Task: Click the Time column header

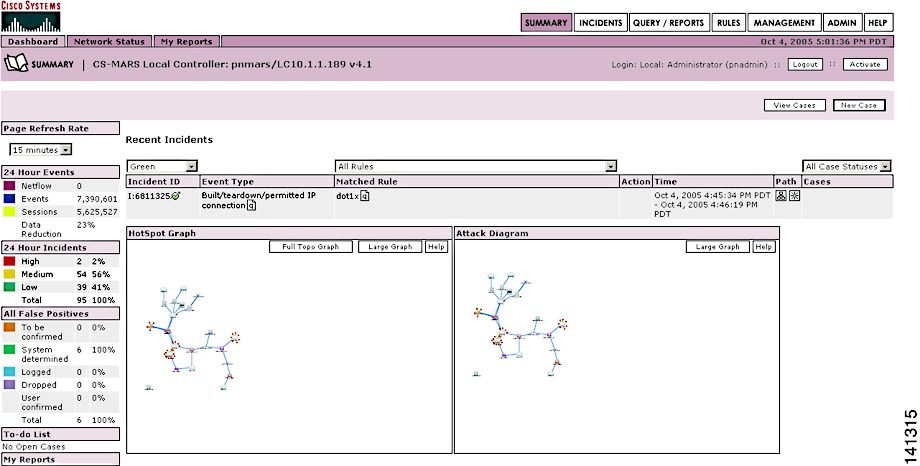Action: pyautogui.click(x=713, y=181)
